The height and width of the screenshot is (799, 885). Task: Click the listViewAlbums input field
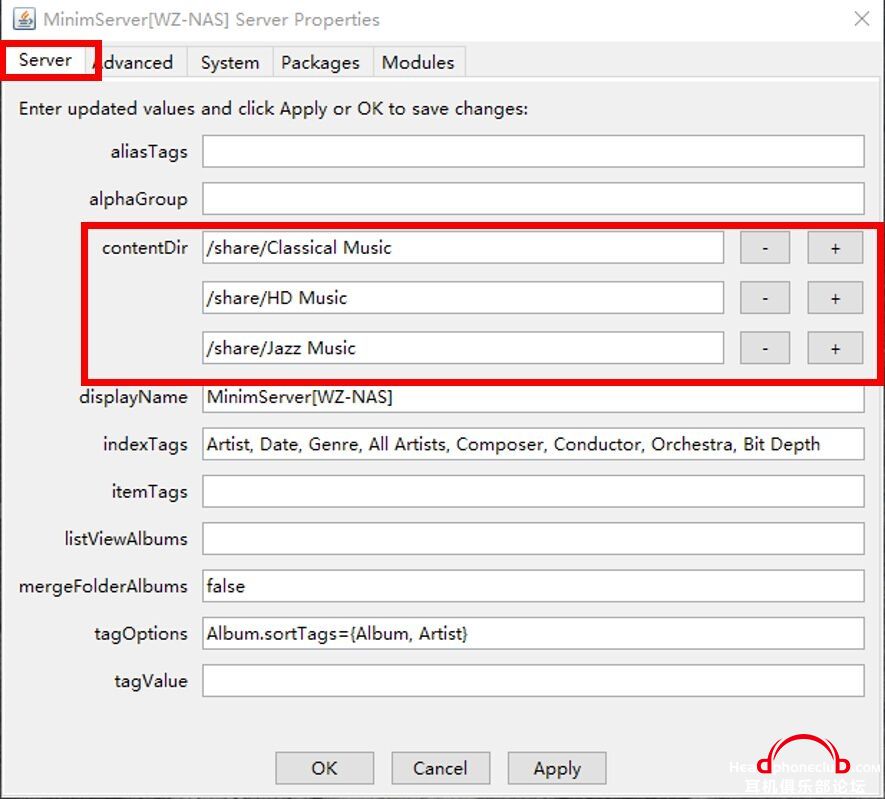click(x=533, y=539)
